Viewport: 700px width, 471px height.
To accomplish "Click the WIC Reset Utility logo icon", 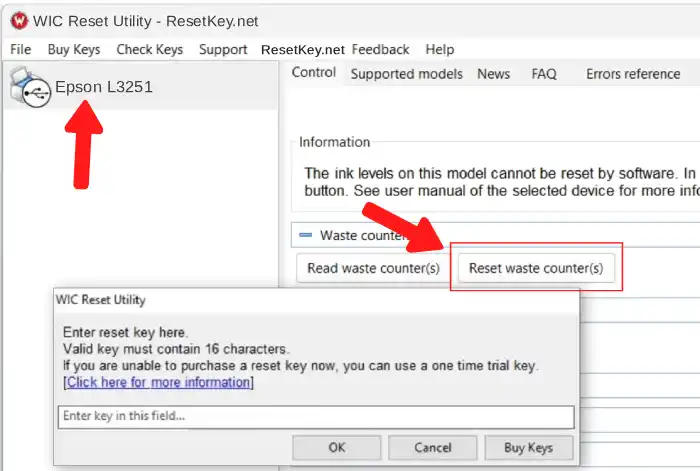I will click(19, 21).
